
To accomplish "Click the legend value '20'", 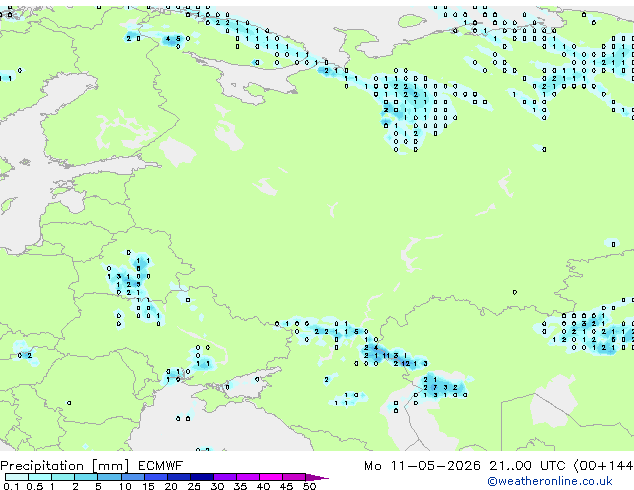I will [x=171, y=486].
